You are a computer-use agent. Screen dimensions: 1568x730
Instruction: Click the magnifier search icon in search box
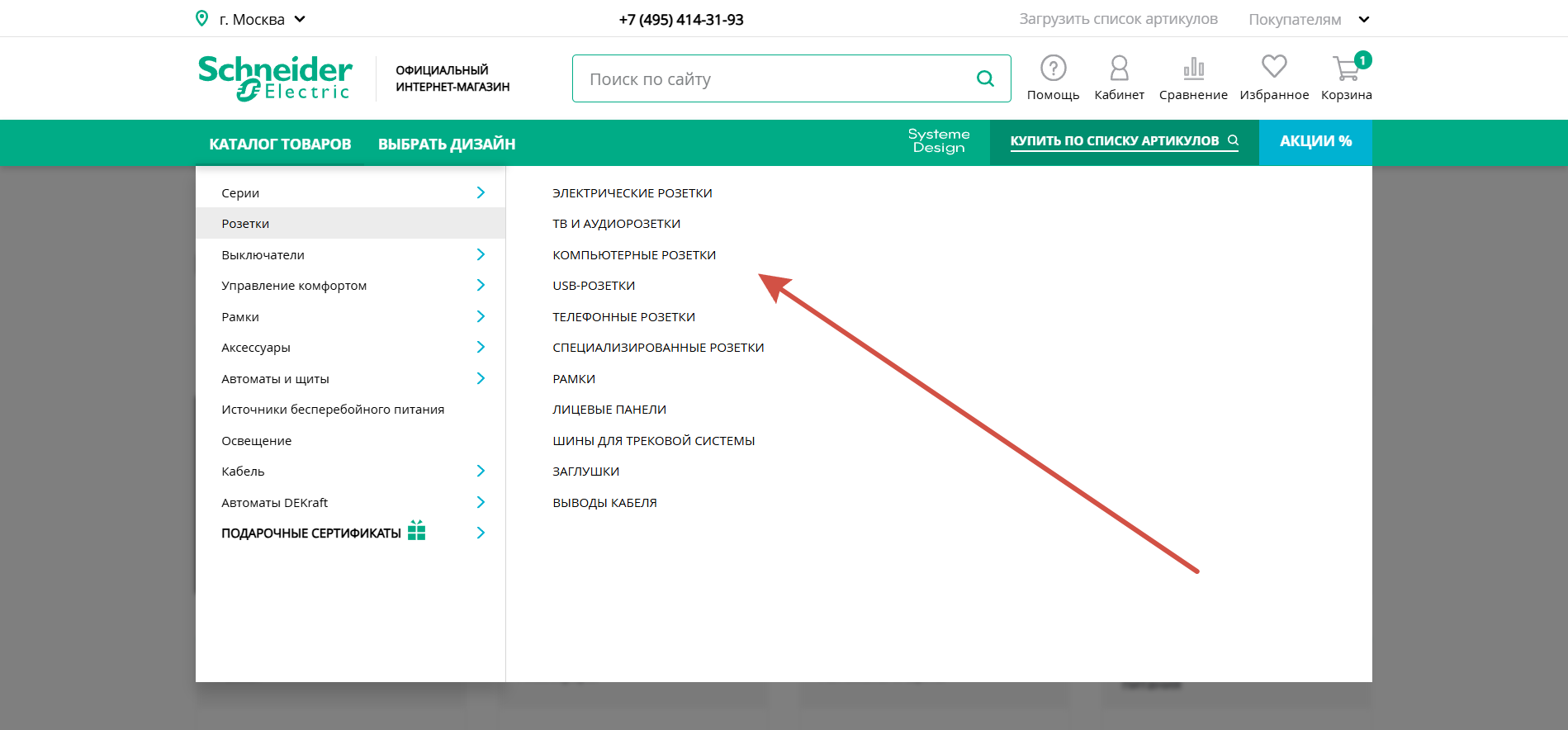tap(985, 78)
